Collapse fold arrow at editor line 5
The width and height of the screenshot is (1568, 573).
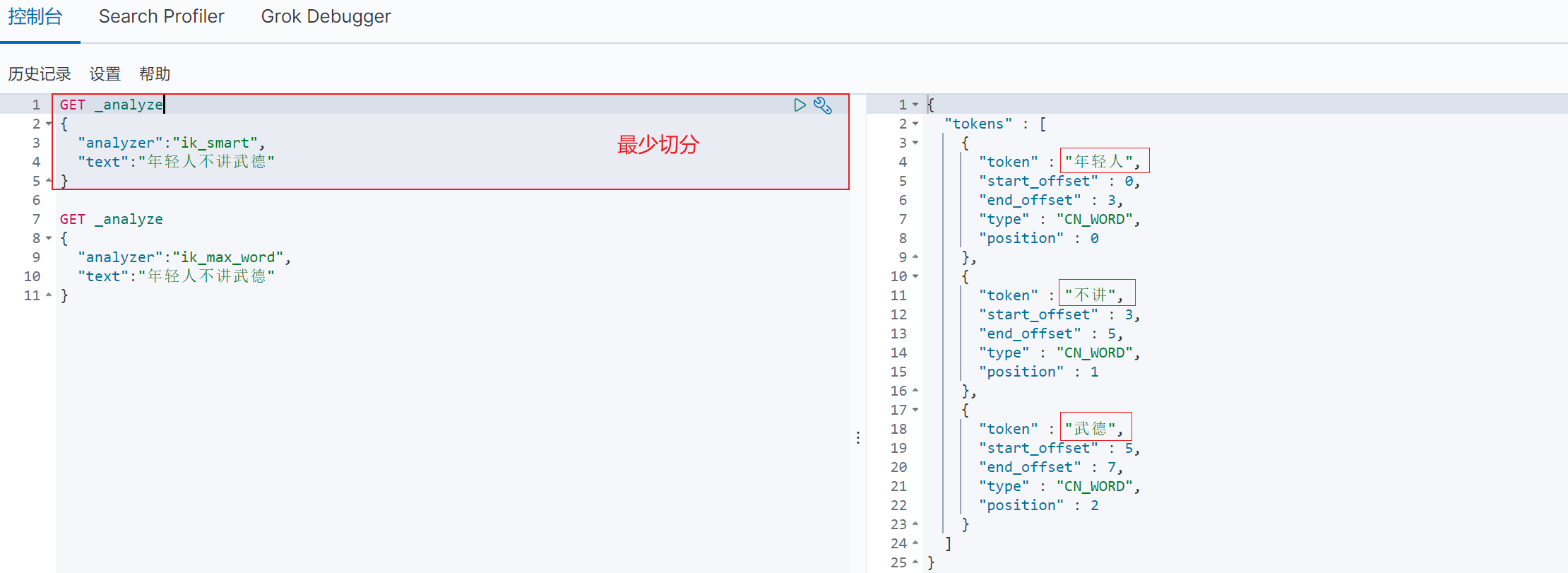tap(49, 181)
